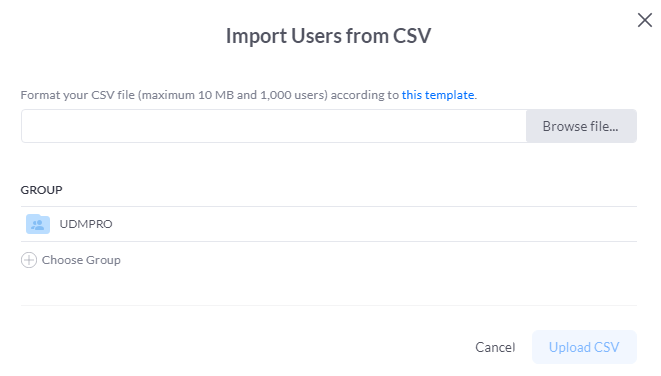Click the Choose Group label
This screenshot has height=376, width=661.
[x=81, y=260]
